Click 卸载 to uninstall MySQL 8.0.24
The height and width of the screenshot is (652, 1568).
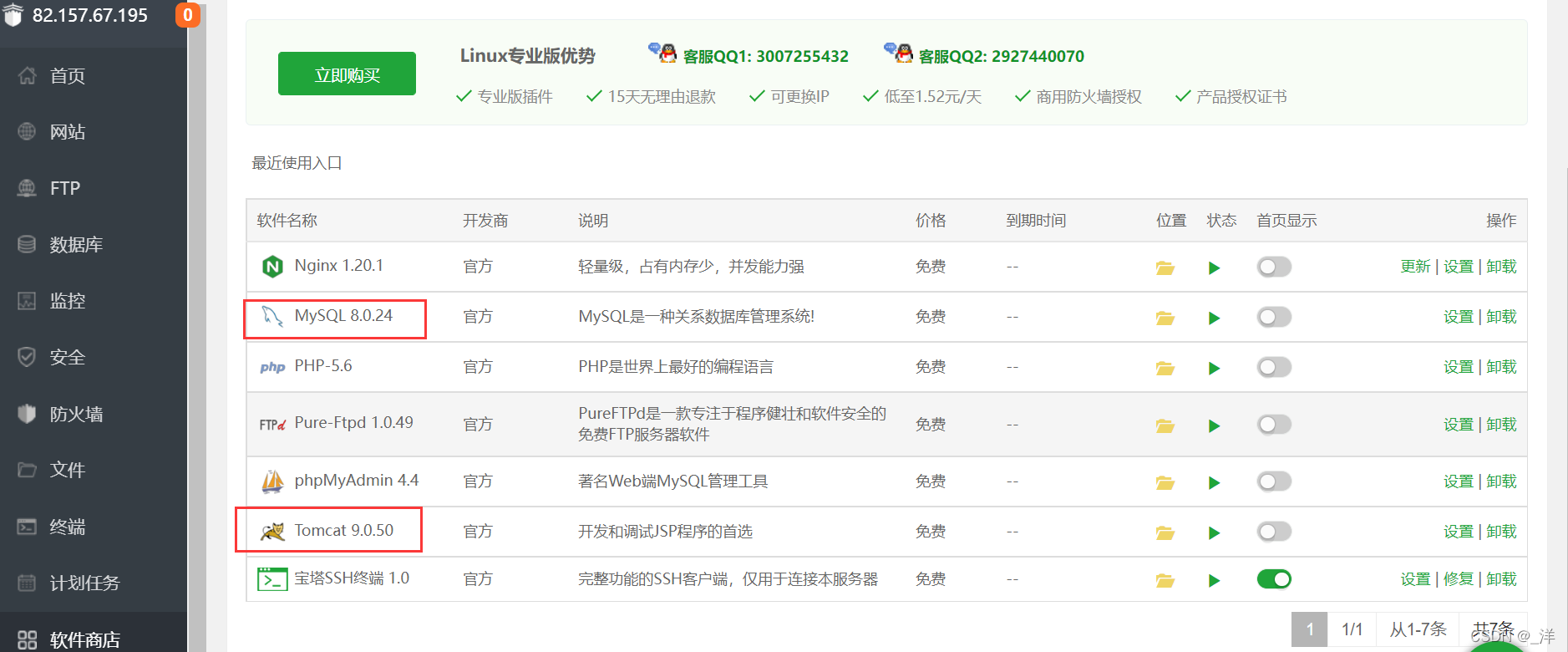click(1501, 317)
